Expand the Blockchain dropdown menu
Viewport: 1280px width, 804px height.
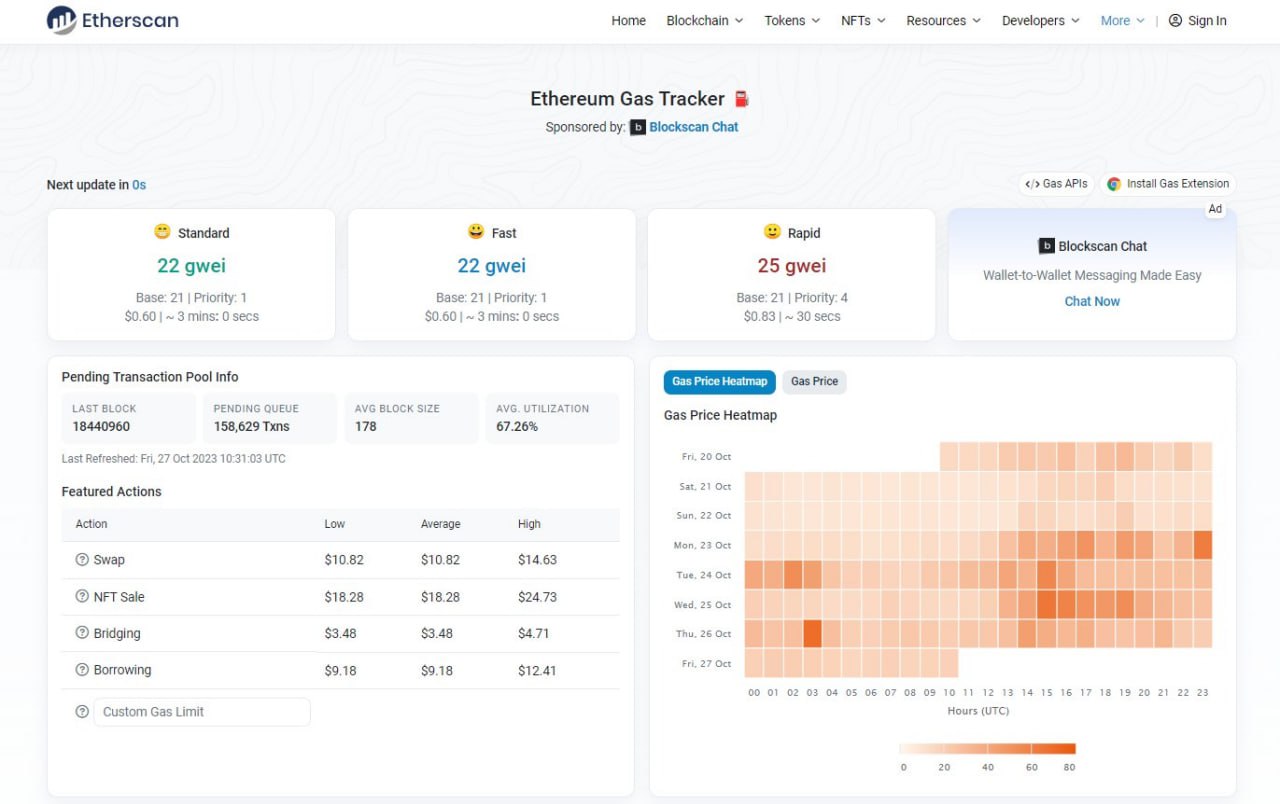(x=705, y=20)
